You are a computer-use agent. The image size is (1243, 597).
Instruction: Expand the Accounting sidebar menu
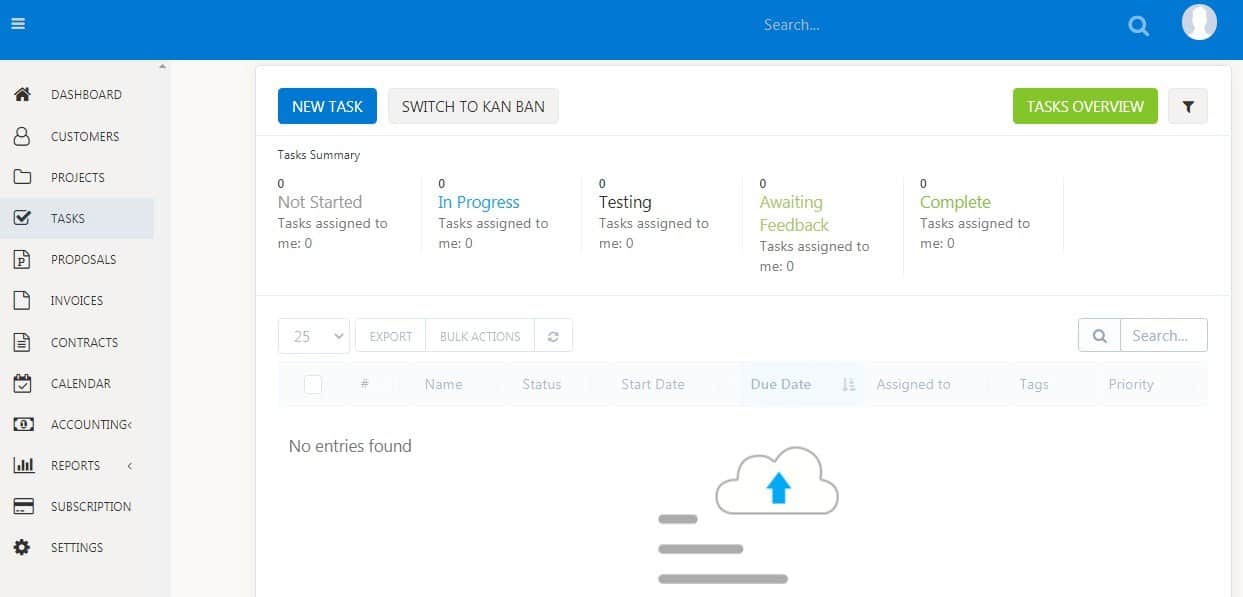coord(90,425)
